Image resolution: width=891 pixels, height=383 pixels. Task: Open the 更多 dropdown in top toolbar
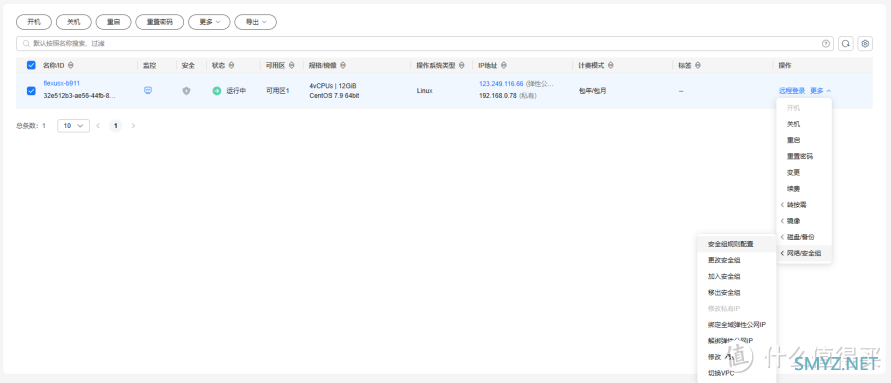point(209,22)
